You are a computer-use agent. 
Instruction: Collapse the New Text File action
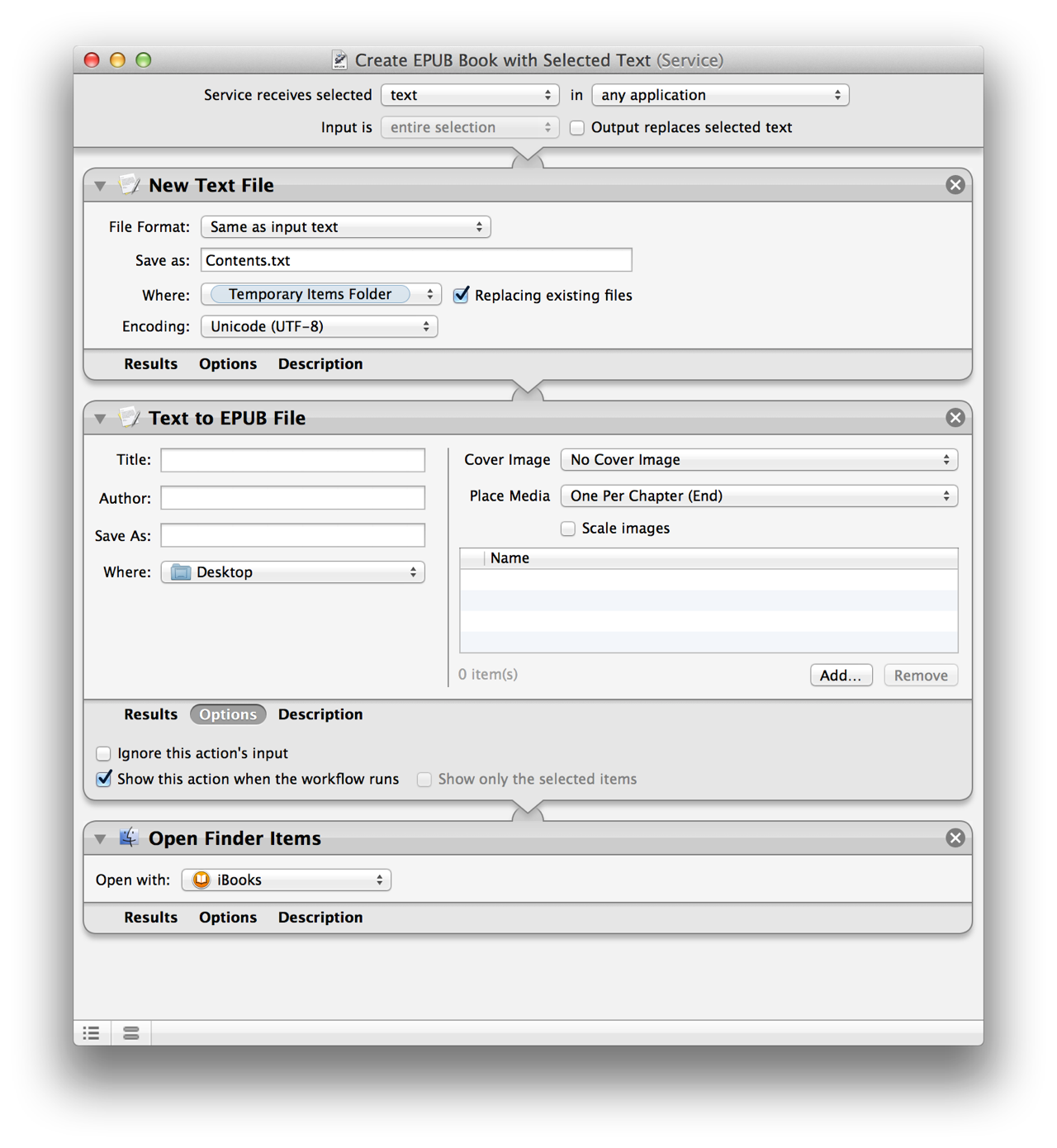[100, 186]
